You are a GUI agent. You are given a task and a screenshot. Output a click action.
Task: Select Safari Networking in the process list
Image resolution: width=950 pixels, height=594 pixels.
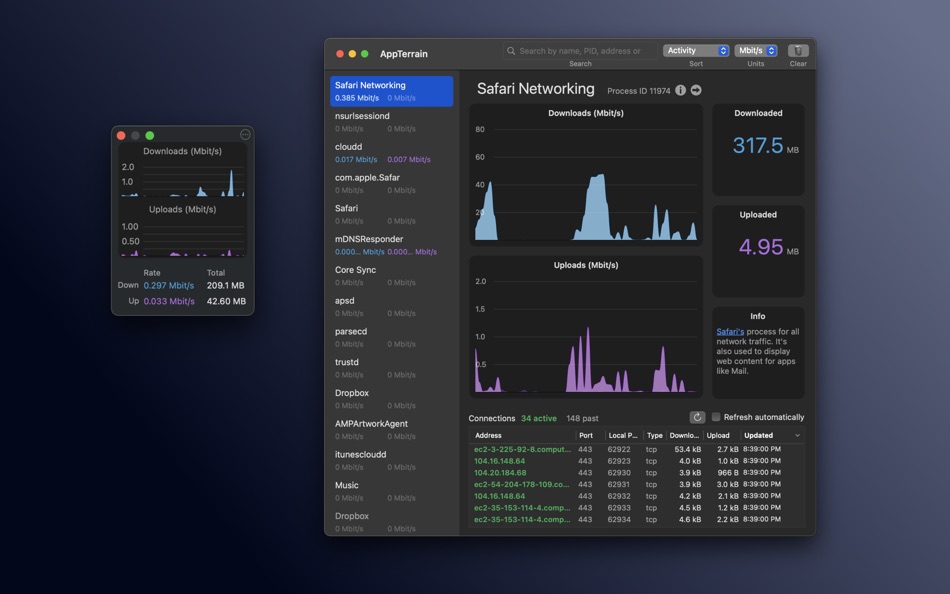point(391,91)
